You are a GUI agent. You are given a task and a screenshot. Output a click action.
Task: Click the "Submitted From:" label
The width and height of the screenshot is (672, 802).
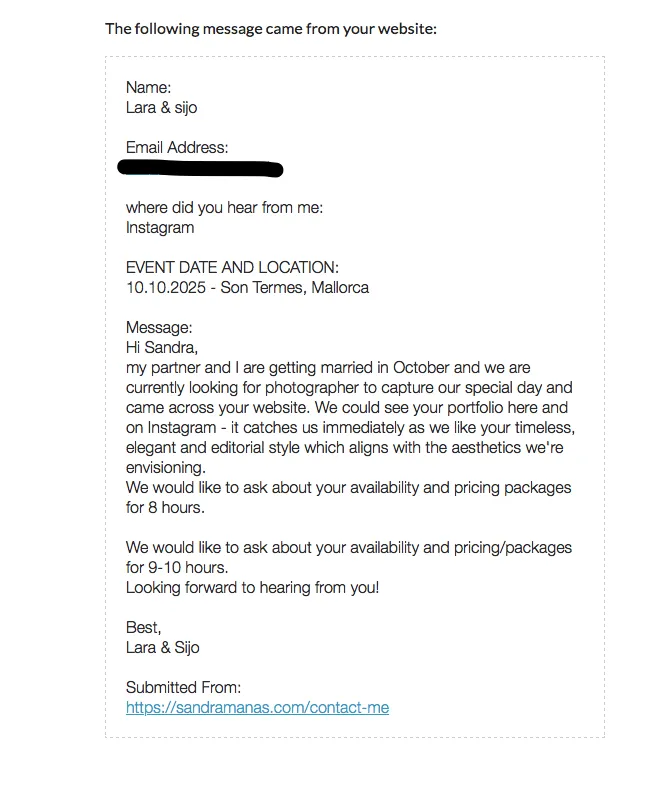[183, 688]
